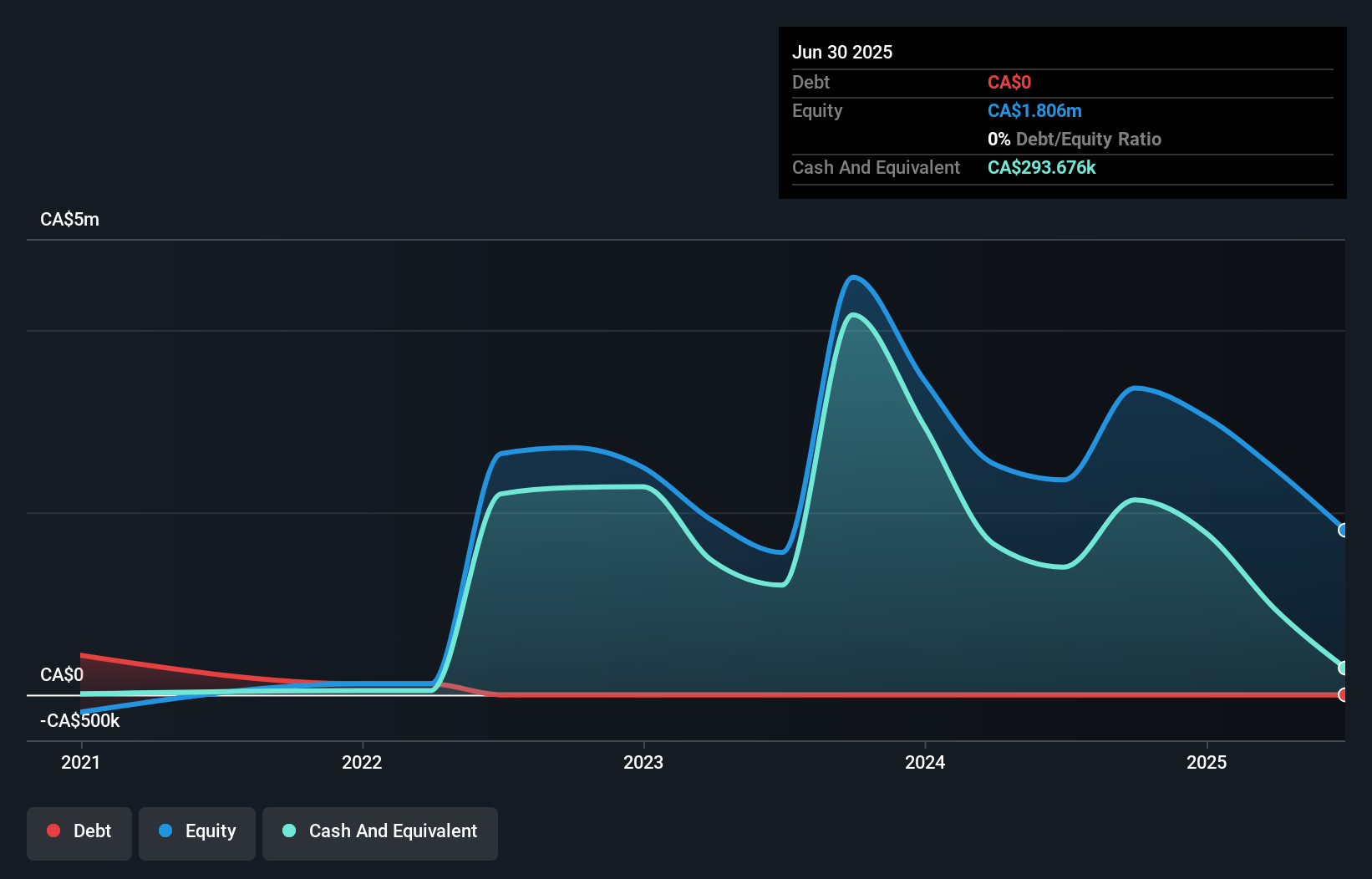This screenshot has height=879, width=1372.
Task: Click the CA$1.806m equity value
Action: [x=1034, y=110]
